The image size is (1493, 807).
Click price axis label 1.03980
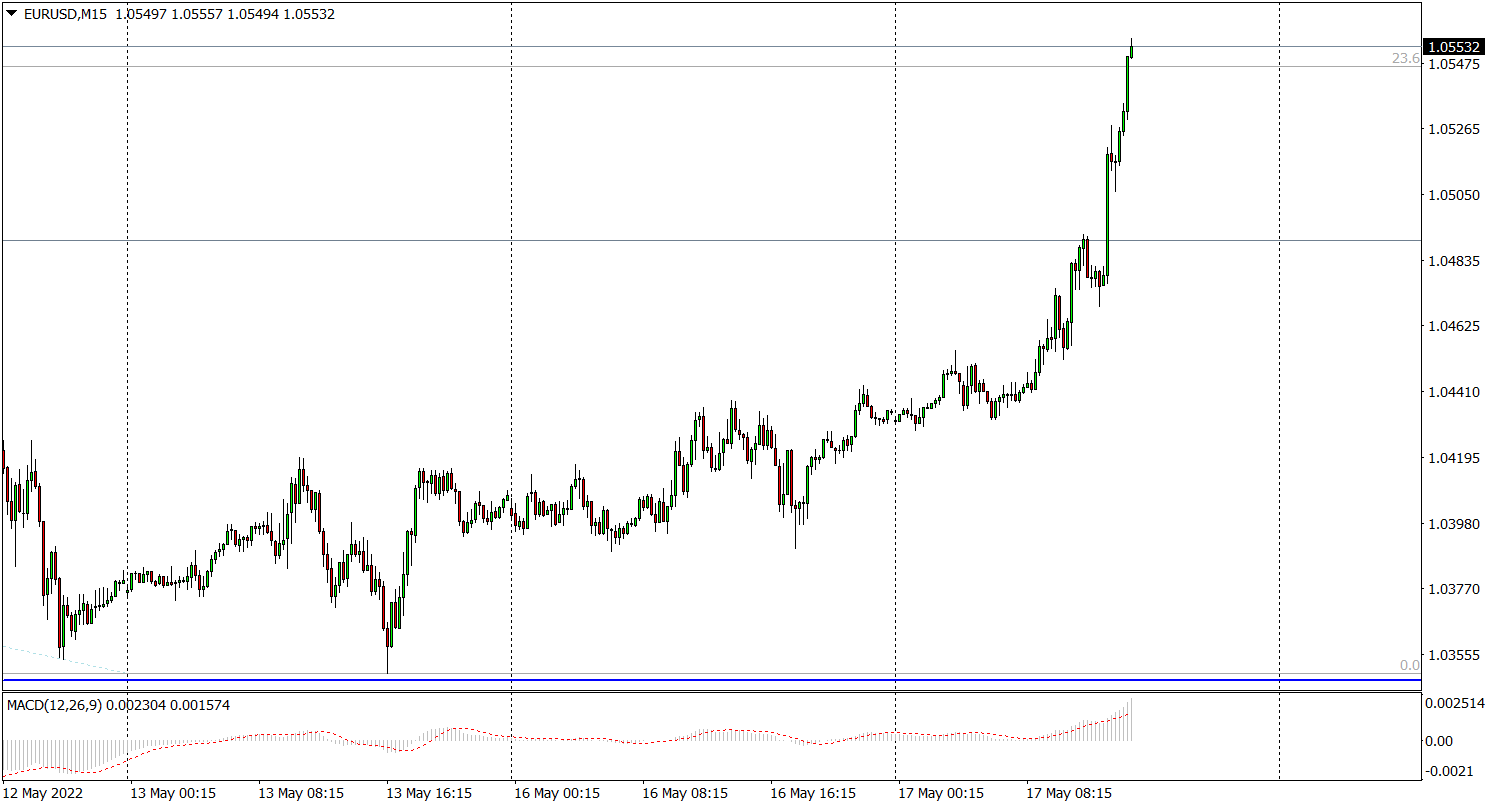pos(1454,524)
